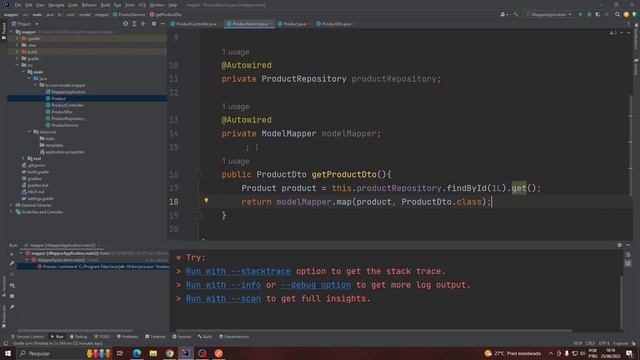
Task: Click Task View icon in taskbar
Action: point(120,353)
